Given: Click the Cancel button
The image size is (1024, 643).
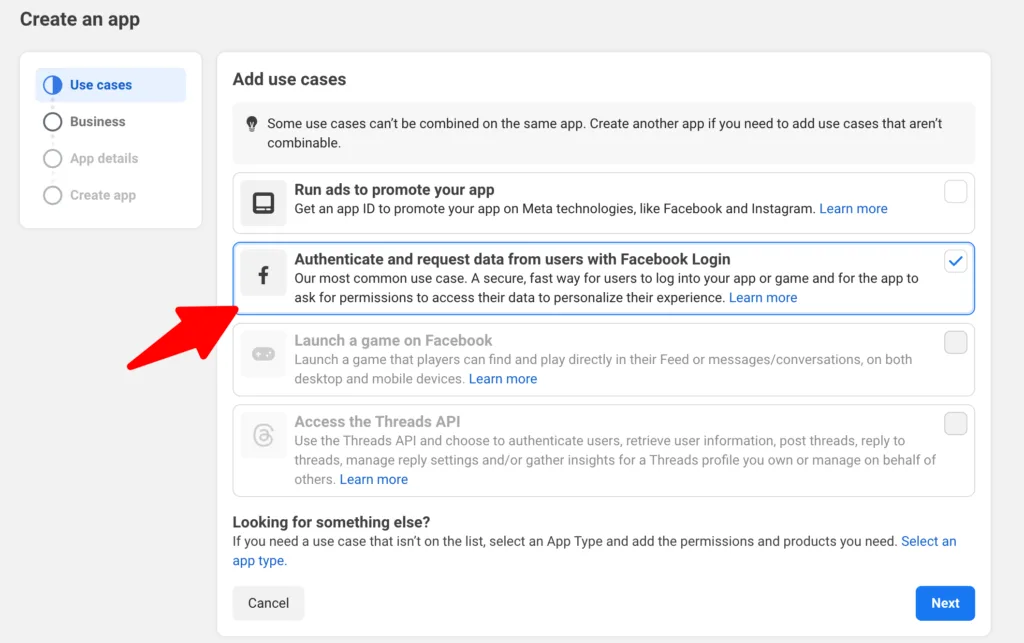Looking at the screenshot, I should (x=268, y=603).
